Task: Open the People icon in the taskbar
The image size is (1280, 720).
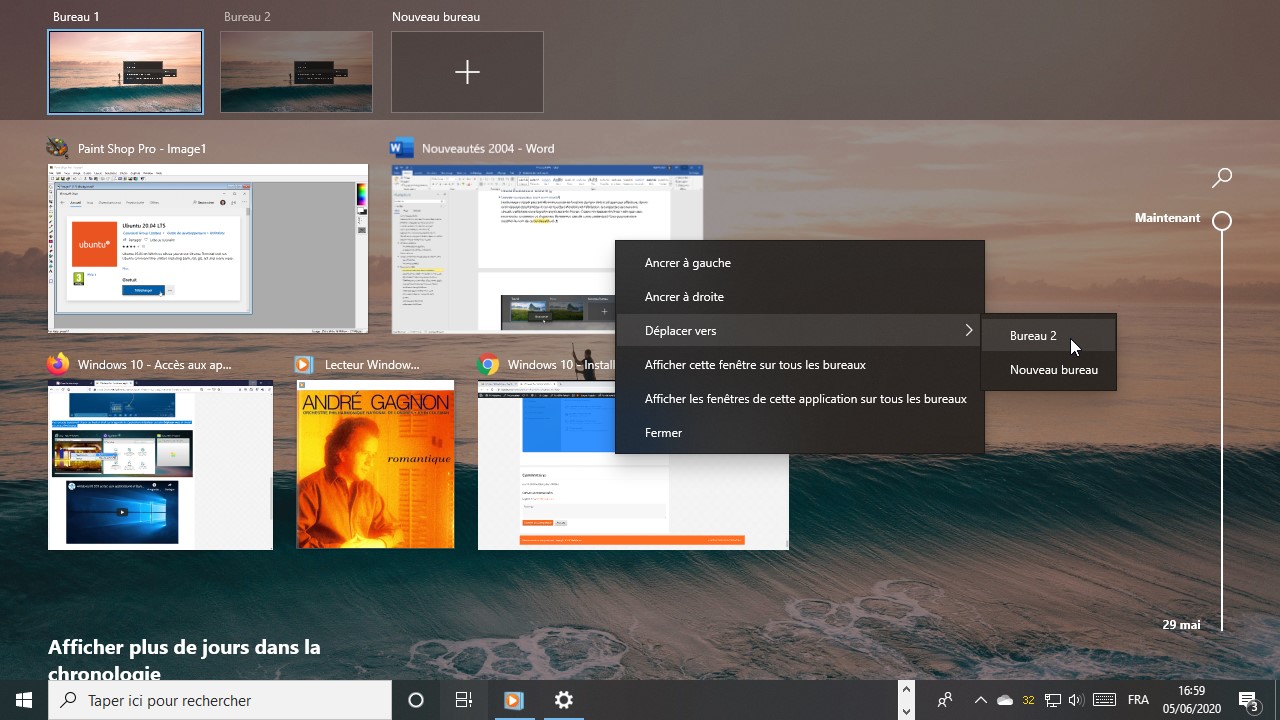Action: (x=944, y=700)
